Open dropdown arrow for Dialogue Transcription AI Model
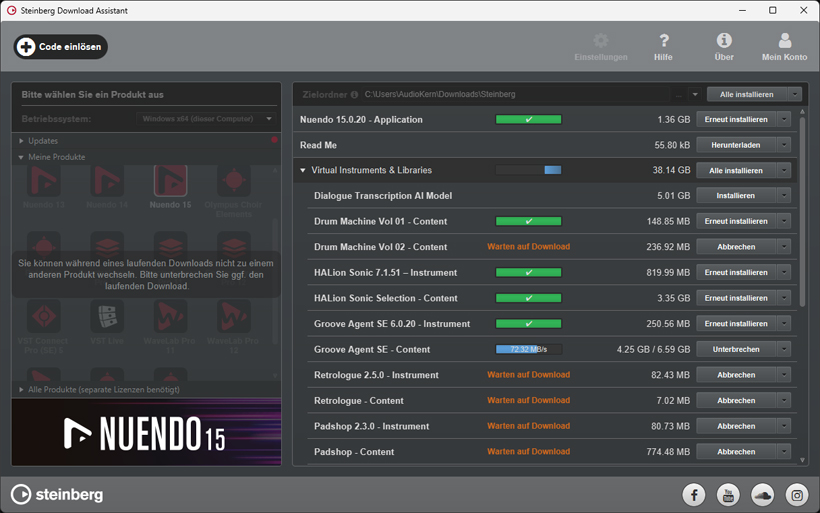This screenshot has height=513, width=820. [x=784, y=196]
